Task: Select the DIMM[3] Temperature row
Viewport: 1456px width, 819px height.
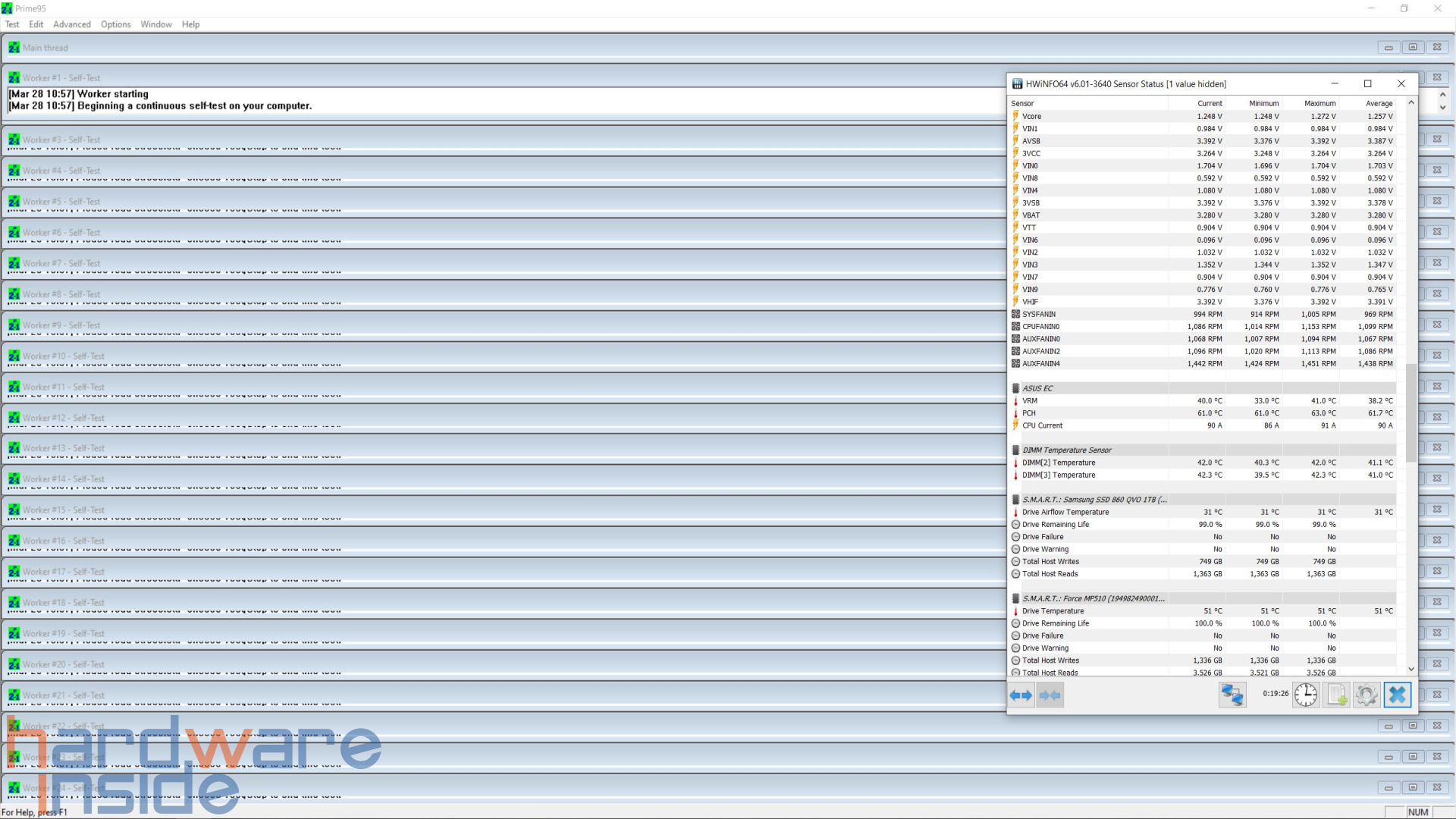Action: point(1203,475)
